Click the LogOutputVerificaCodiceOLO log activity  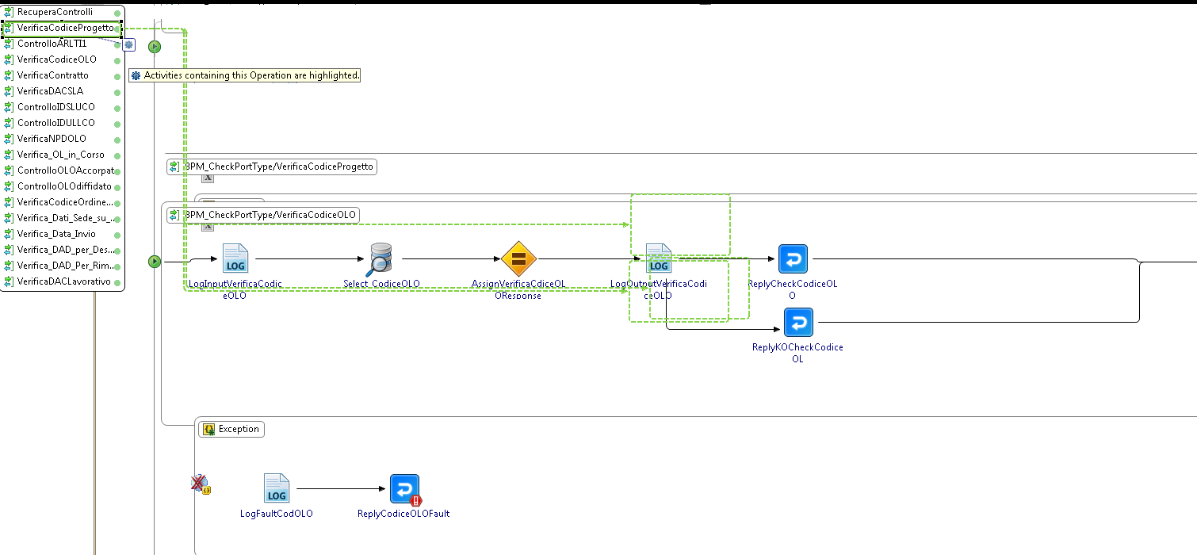(x=659, y=259)
